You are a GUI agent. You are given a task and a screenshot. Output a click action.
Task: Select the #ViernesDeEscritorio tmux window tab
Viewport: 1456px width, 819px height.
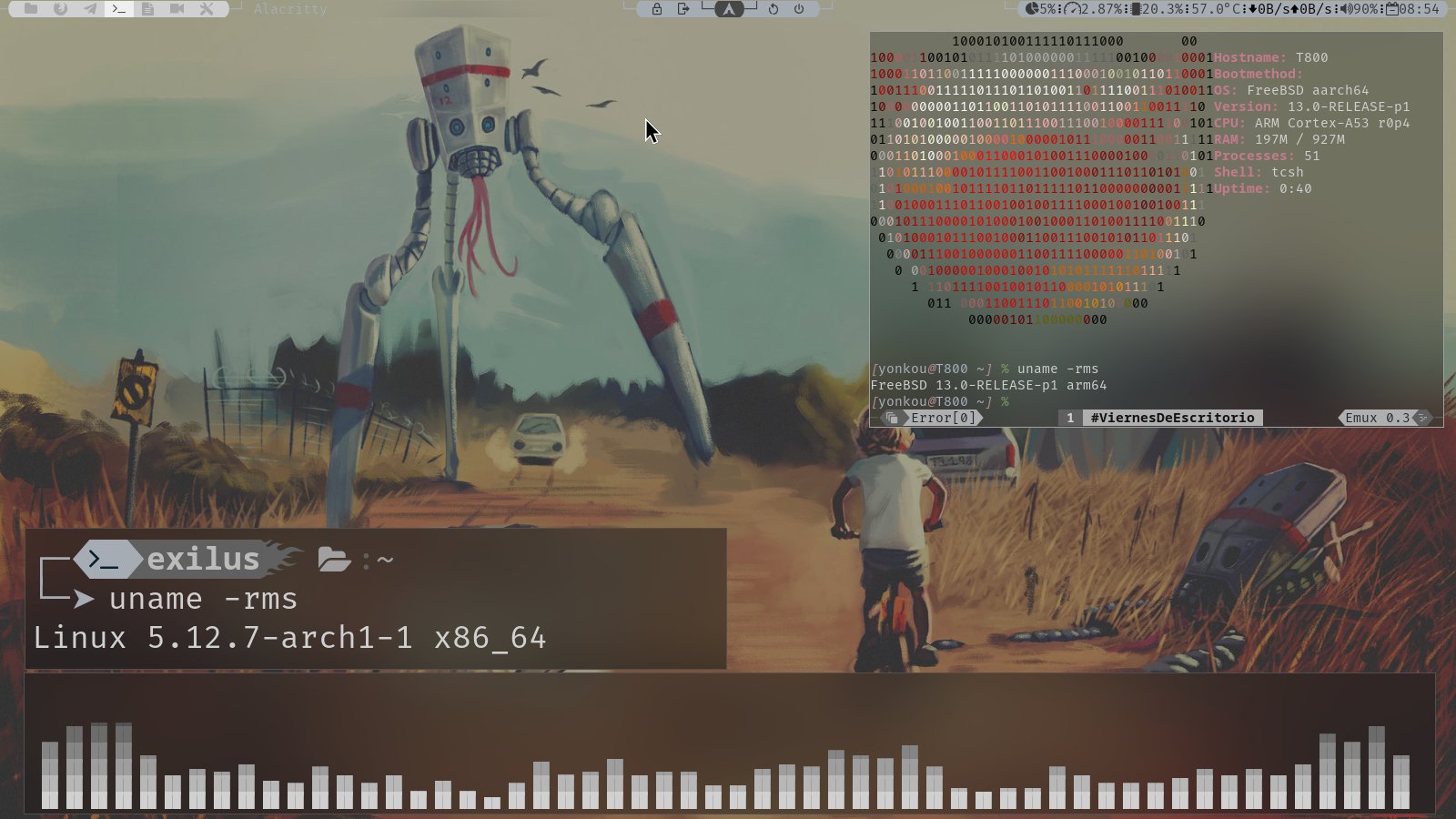coord(1172,418)
